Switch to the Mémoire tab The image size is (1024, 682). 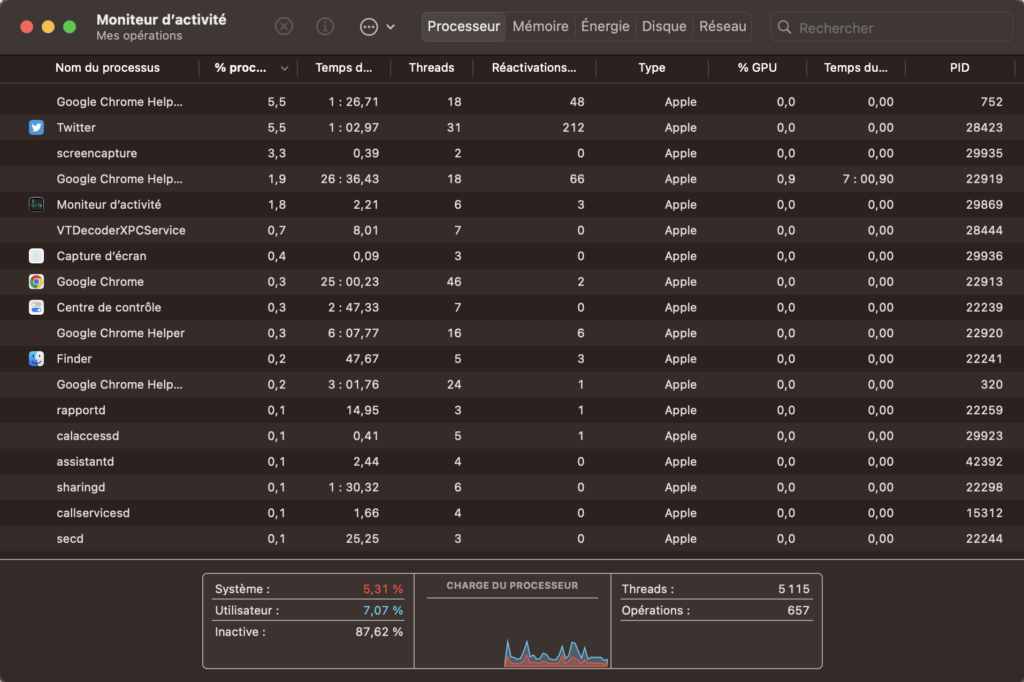click(x=540, y=26)
